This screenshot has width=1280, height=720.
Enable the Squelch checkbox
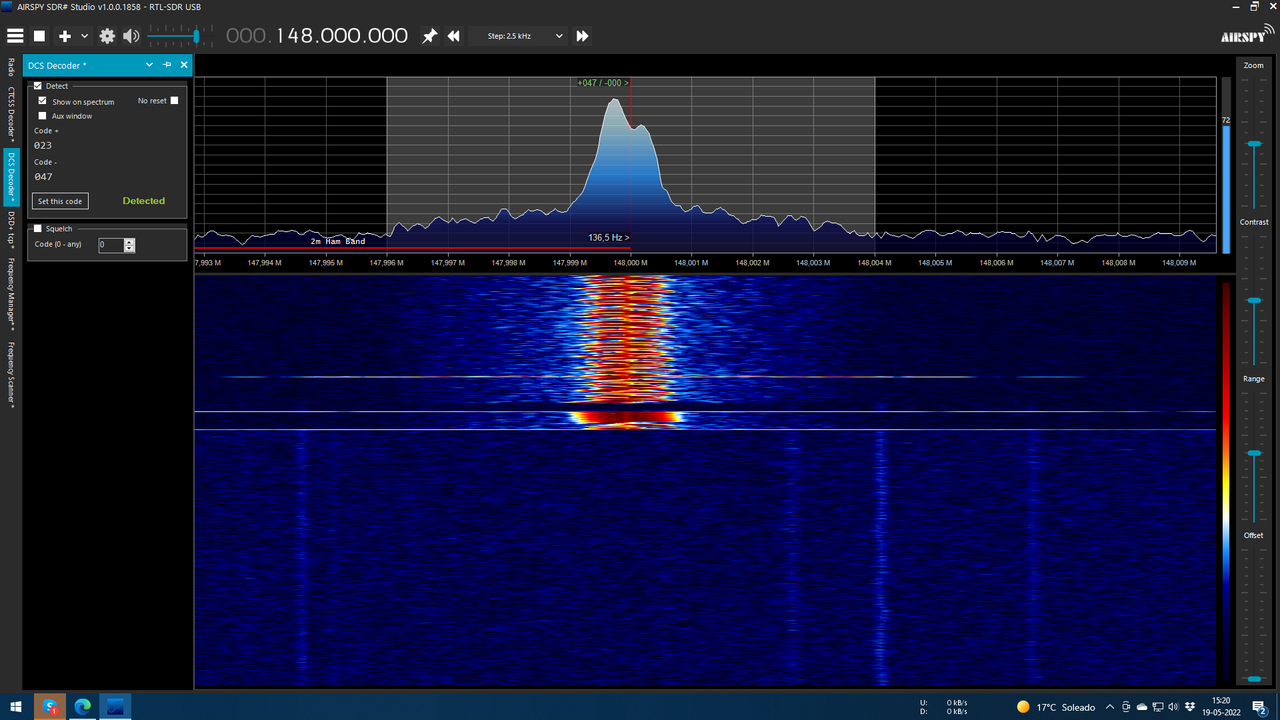[38, 229]
